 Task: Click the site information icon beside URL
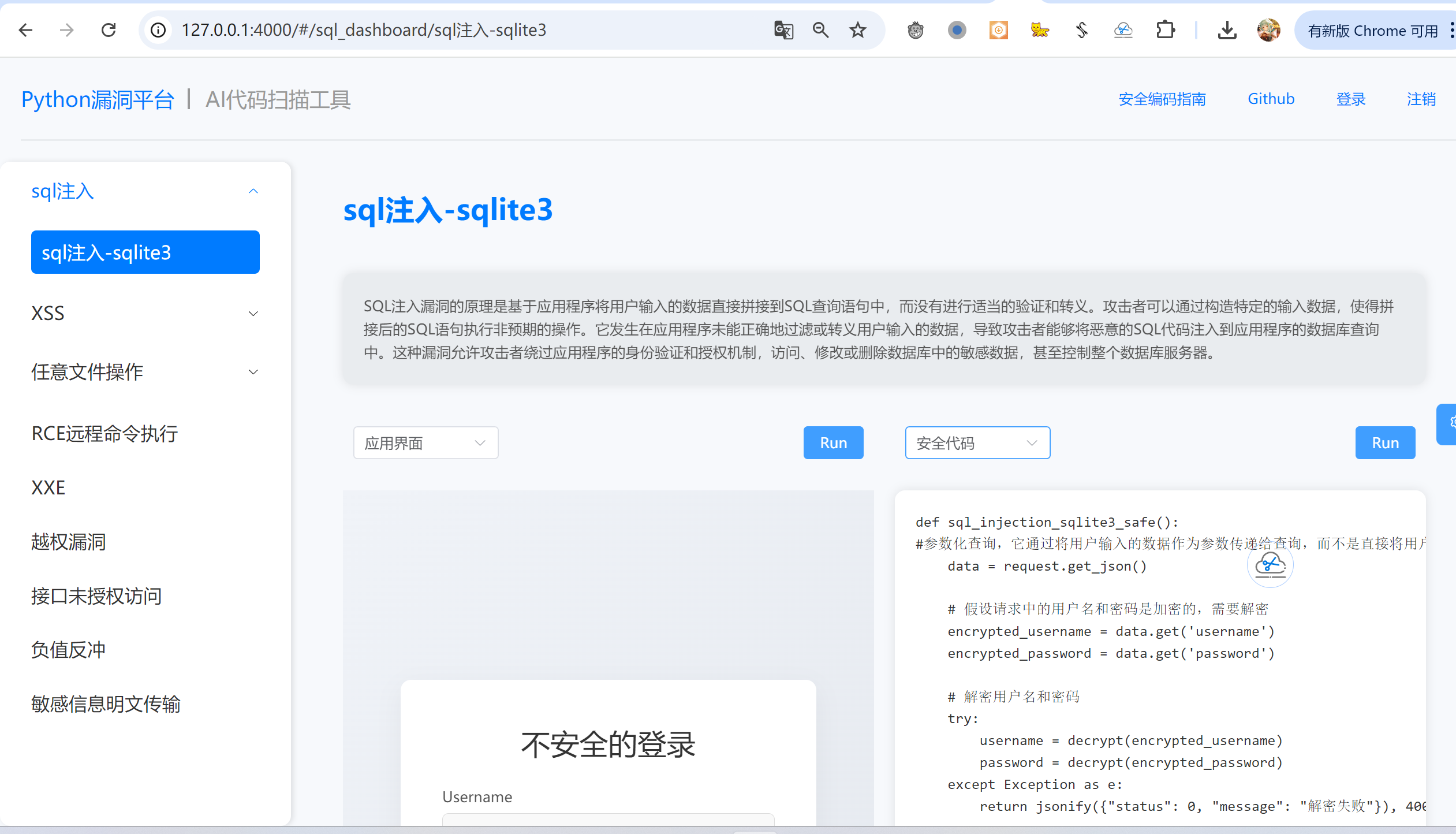point(158,30)
